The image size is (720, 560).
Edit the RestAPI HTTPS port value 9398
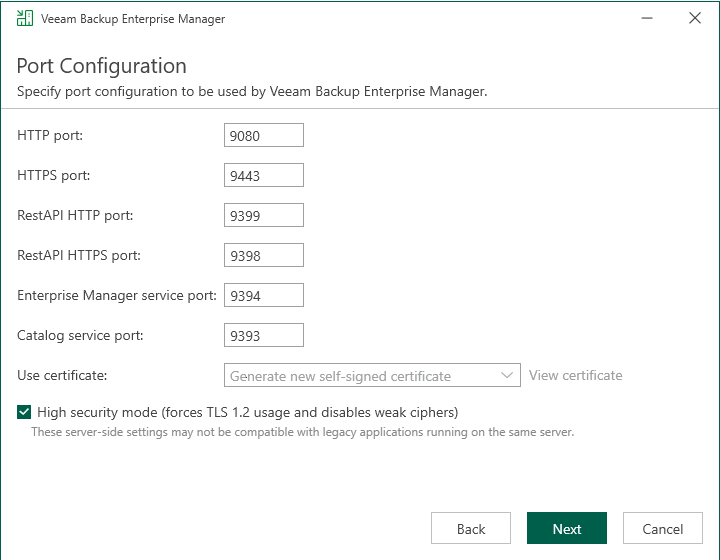263,256
